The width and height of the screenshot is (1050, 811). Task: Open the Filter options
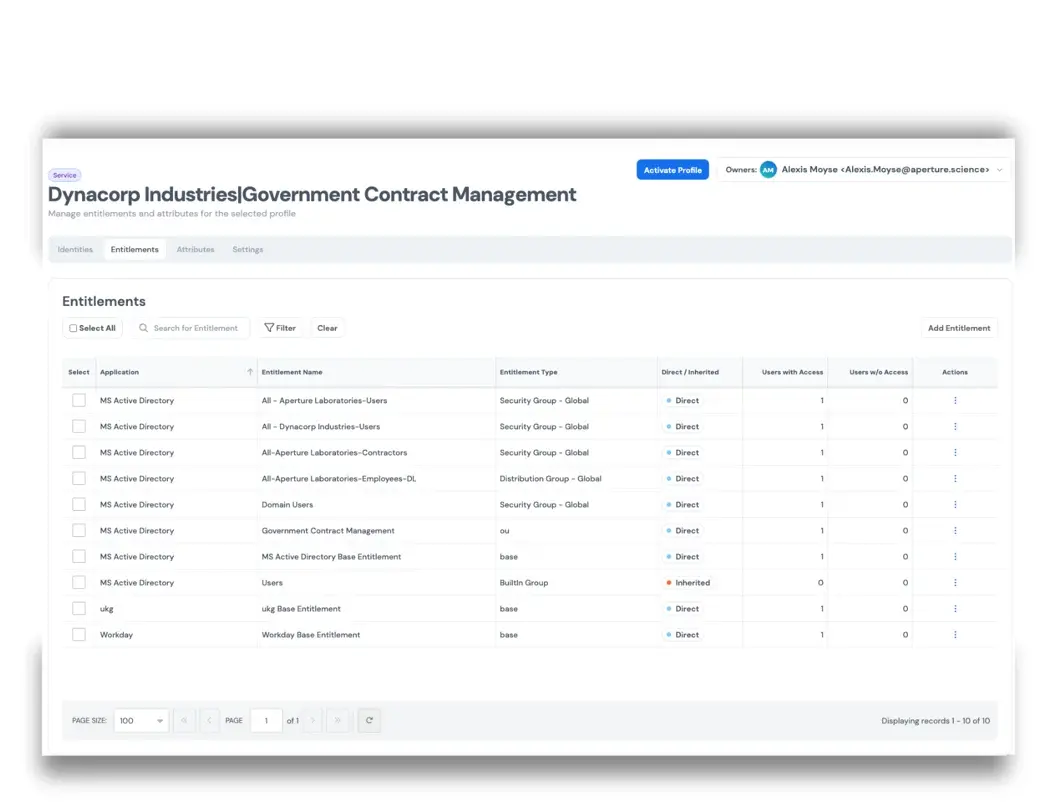pos(280,328)
